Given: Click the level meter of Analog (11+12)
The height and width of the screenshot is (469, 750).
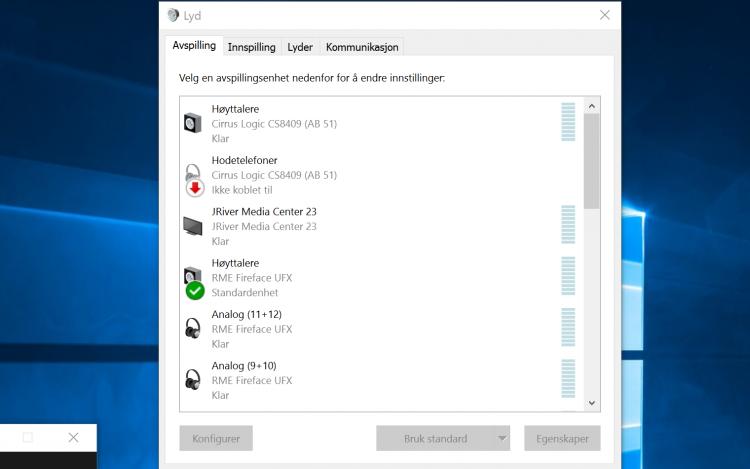Looking at the screenshot, I should (568, 327).
